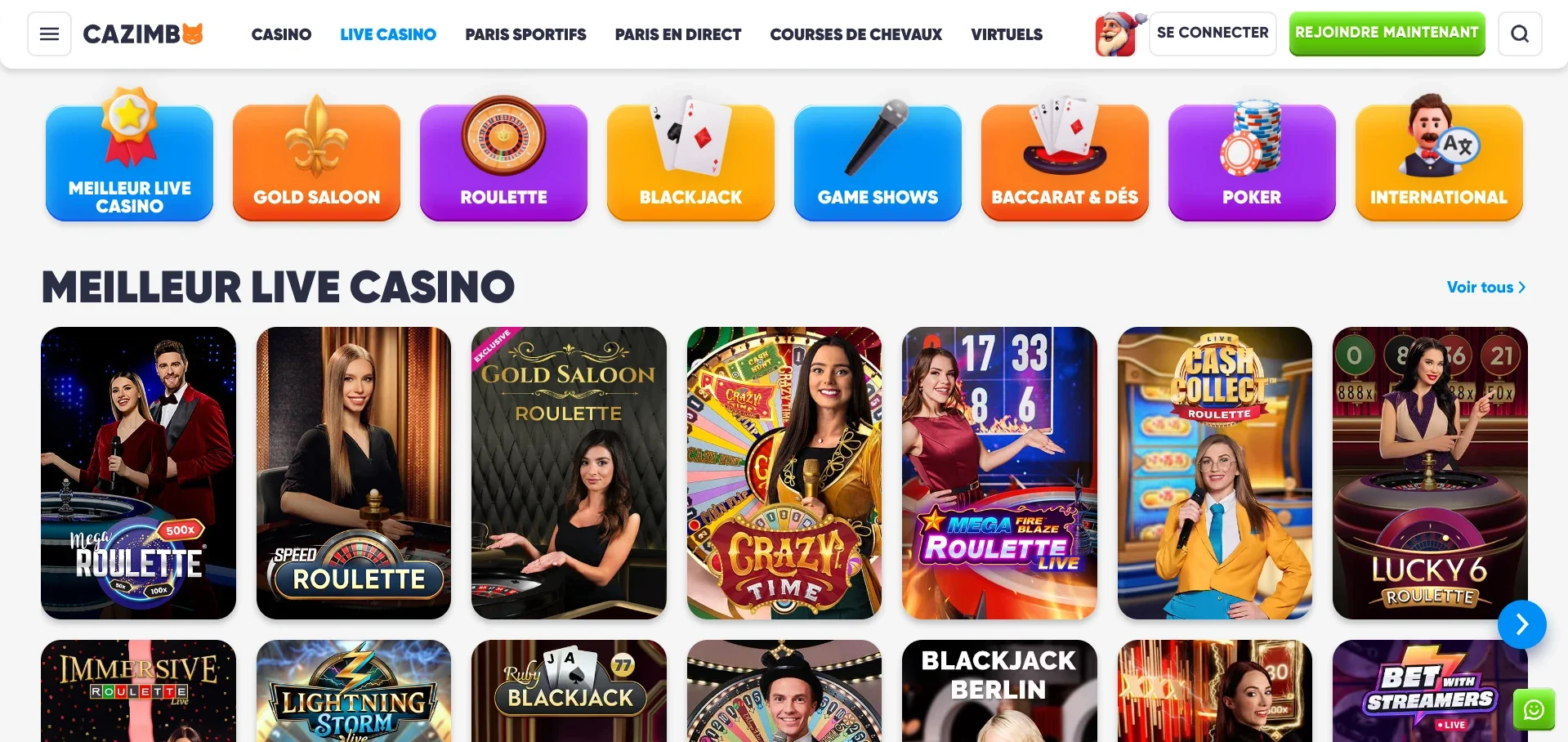Select the Roulette category tile
Viewport: 1568px width, 742px height.
coord(503,161)
